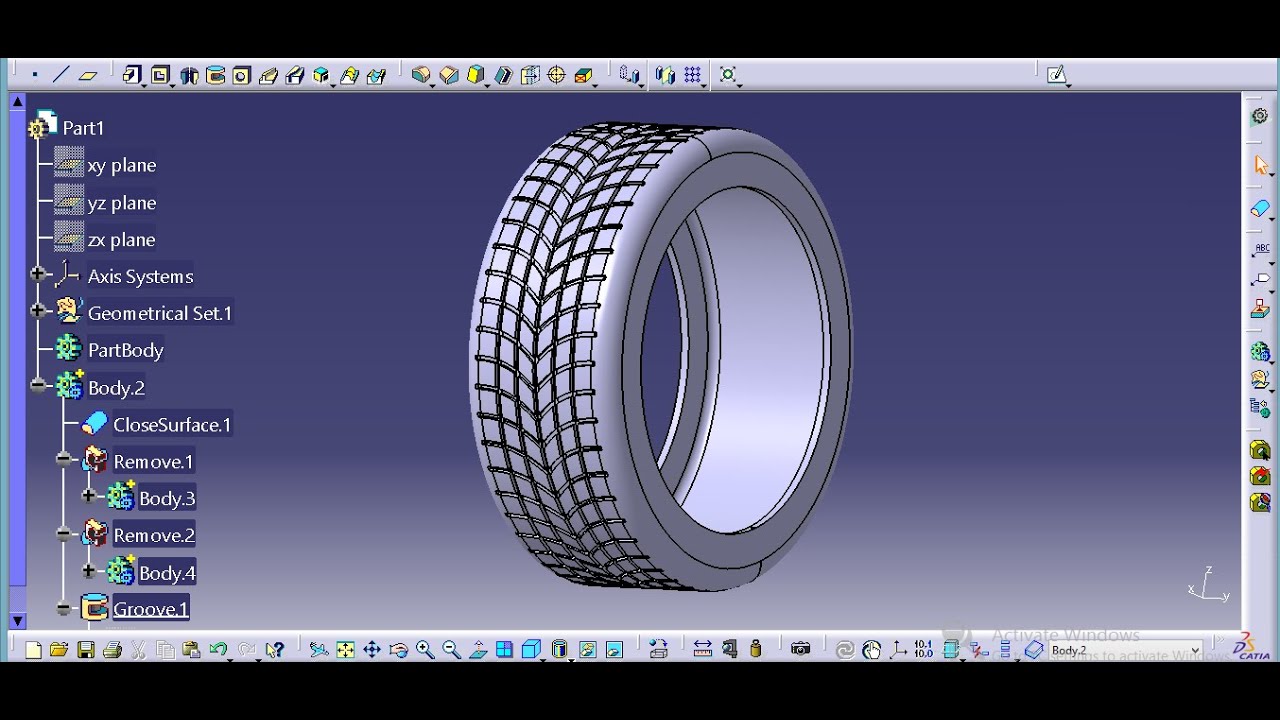
Task: Click the Select arrow tool on right toolbar
Action: tap(1260, 165)
